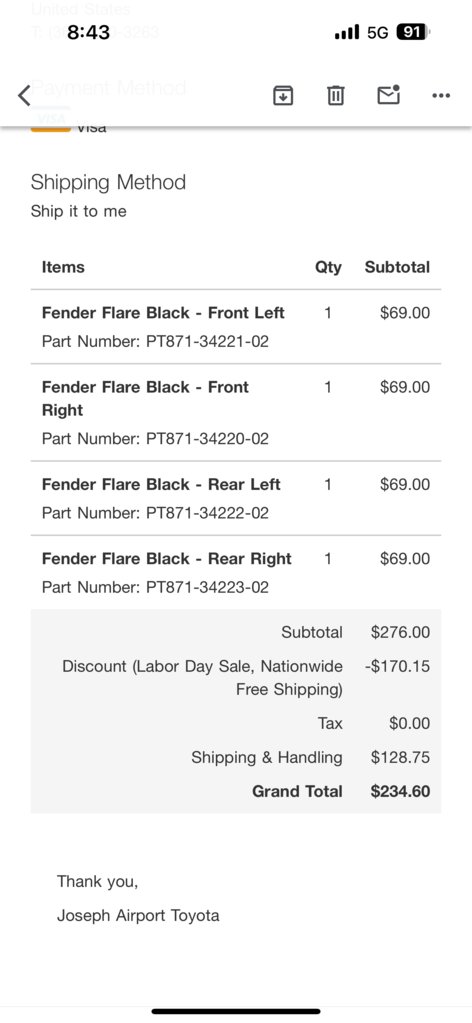Image resolution: width=472 pixels, height=1023 pixels.
Task: Tap the Shipping Method heading
Action: (108, 182)
